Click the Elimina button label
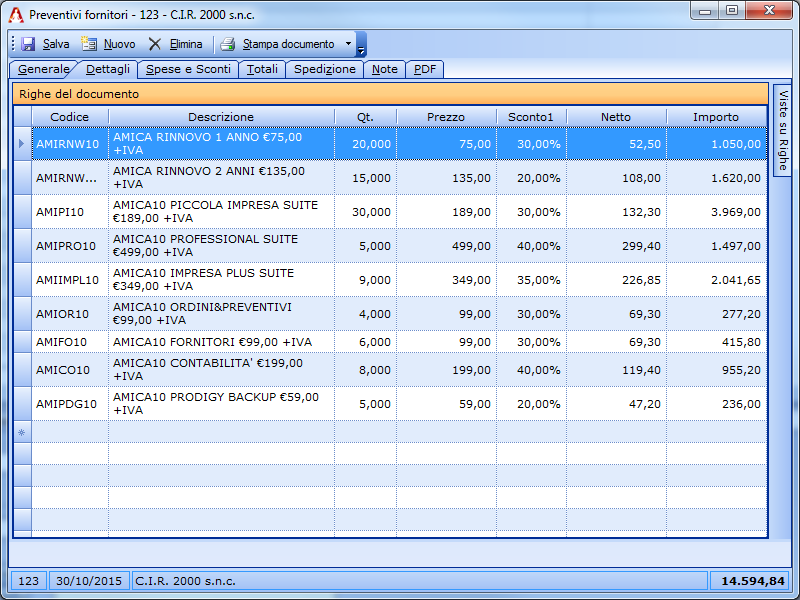800x600 pixels. click(x=186, y=44)
